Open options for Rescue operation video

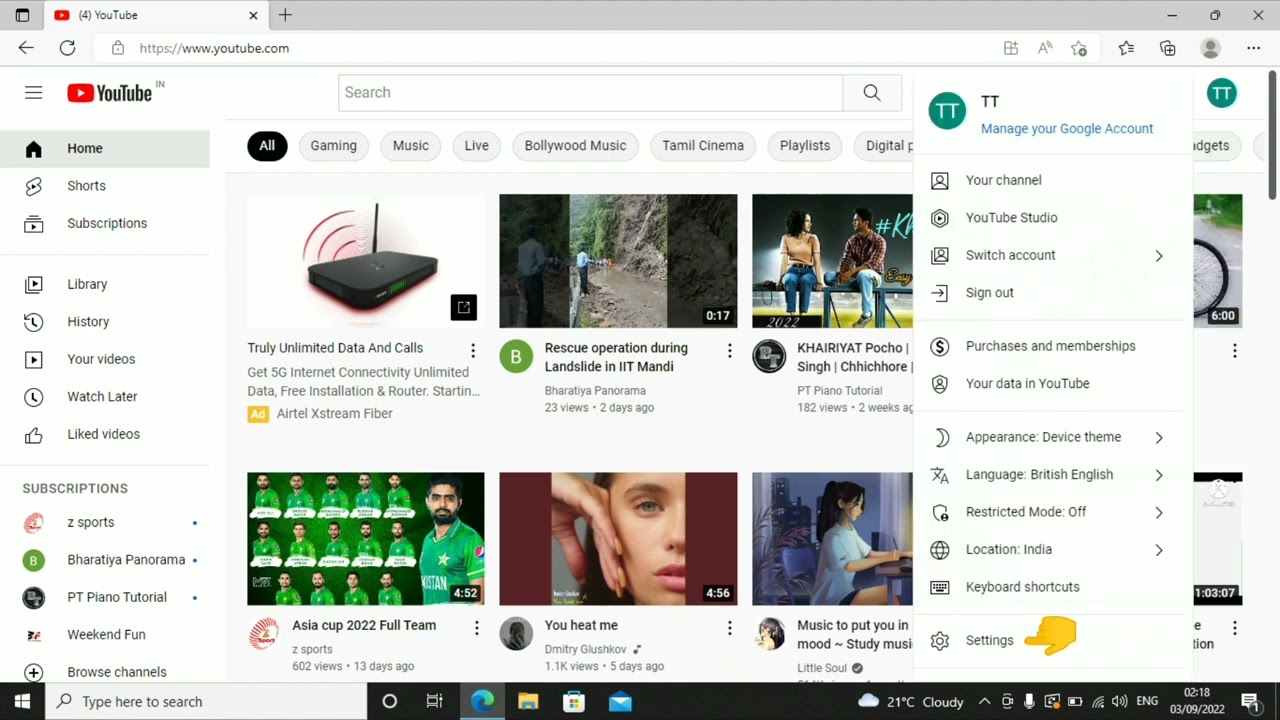(729, 351)
